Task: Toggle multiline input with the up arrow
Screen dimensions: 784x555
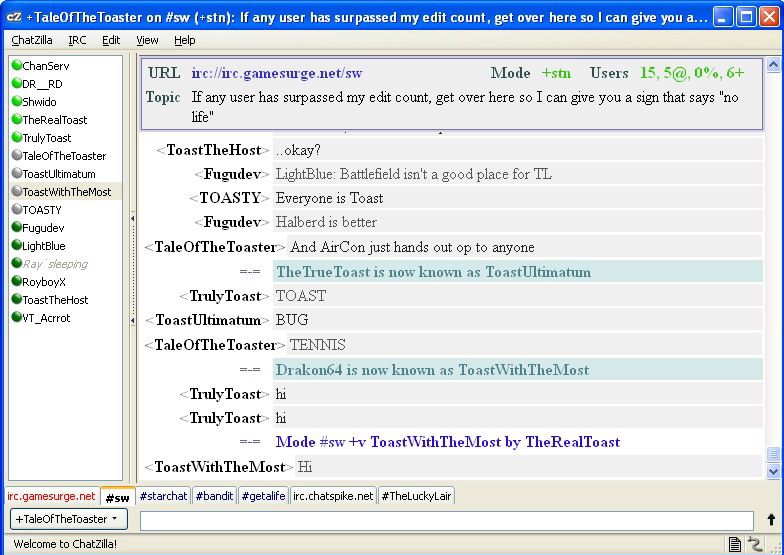Action: [x=771, y=520]
